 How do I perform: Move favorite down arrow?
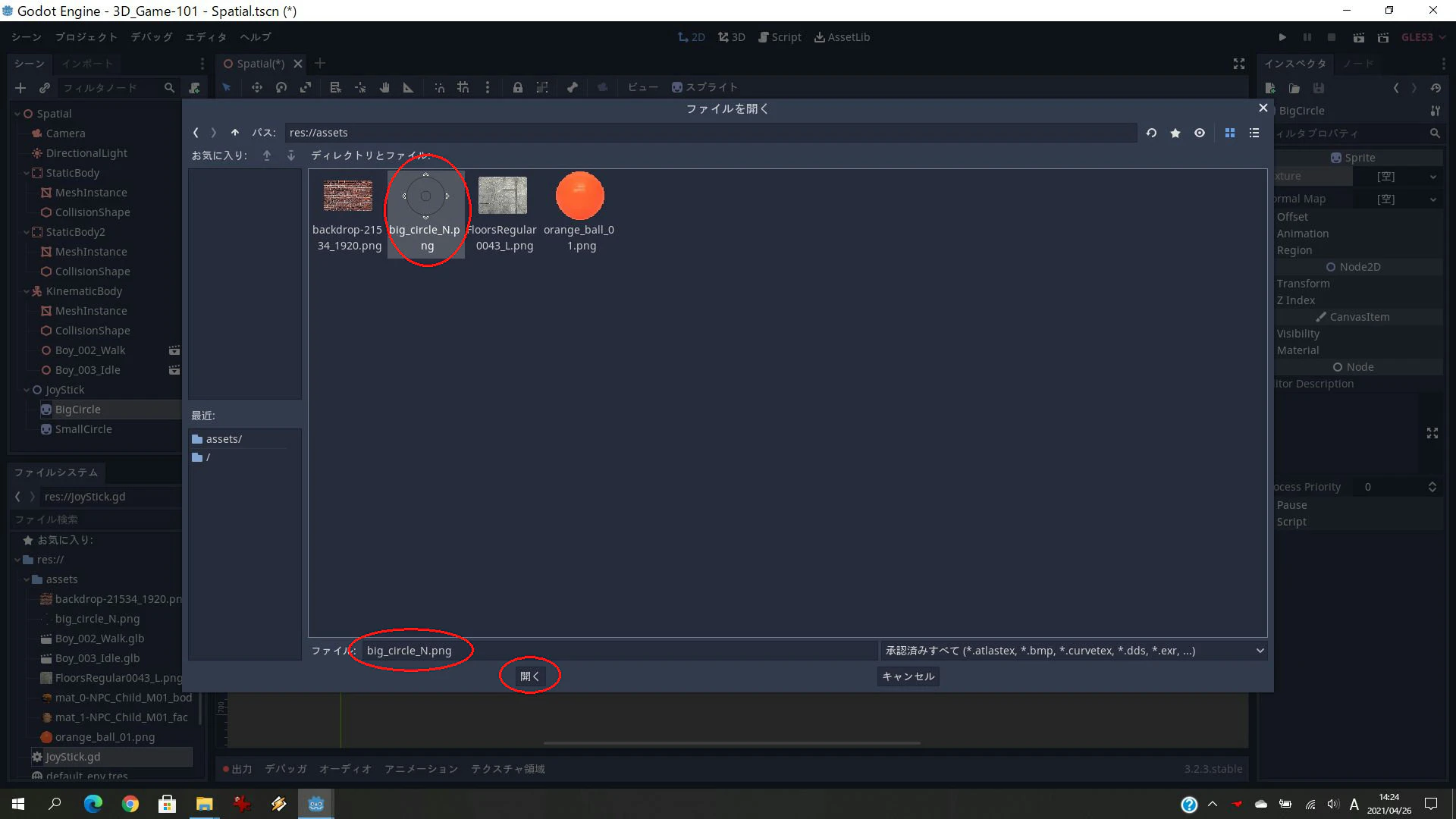point(291,155)
